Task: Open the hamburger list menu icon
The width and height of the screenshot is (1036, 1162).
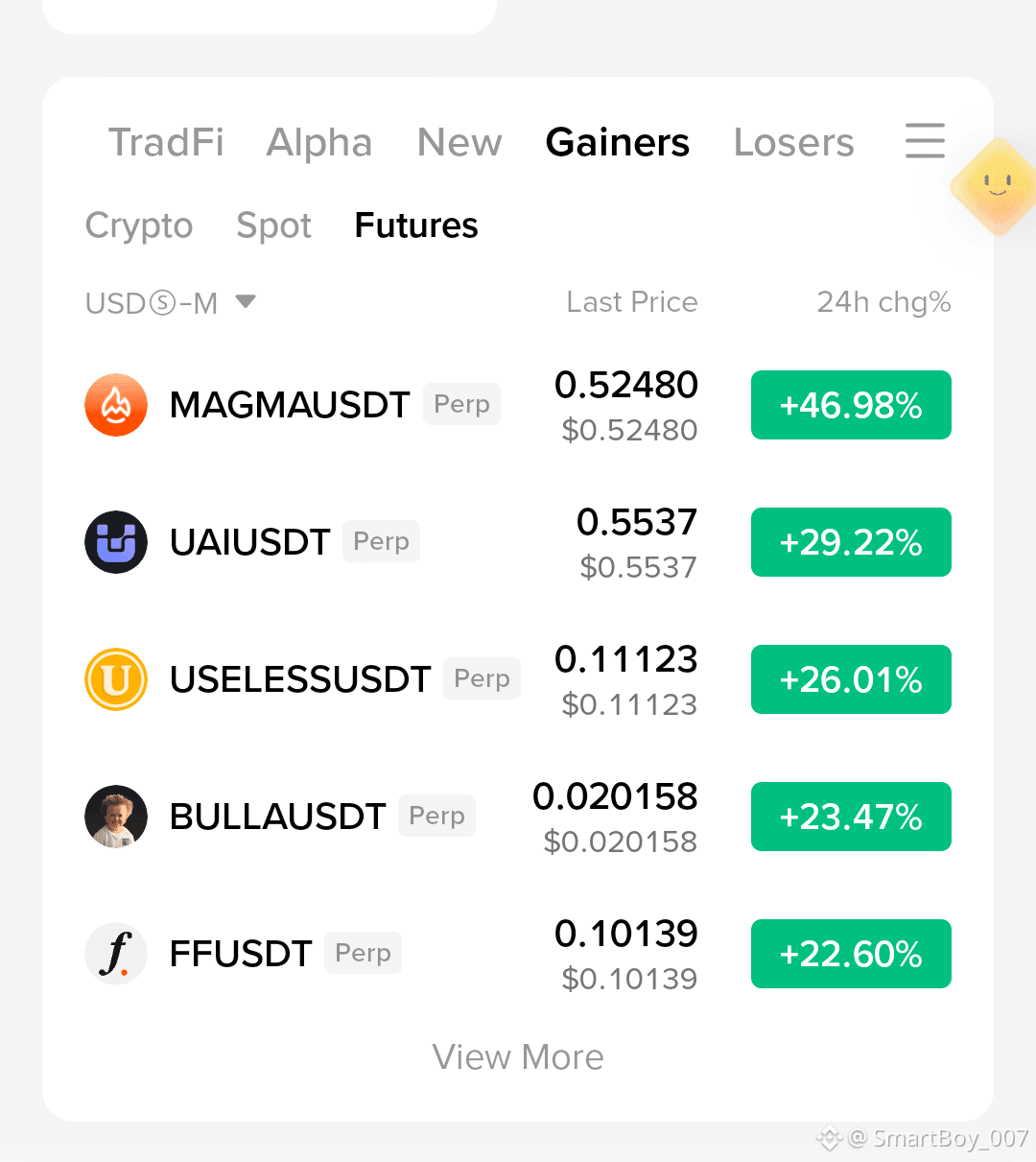Action: tap(925, 141)
